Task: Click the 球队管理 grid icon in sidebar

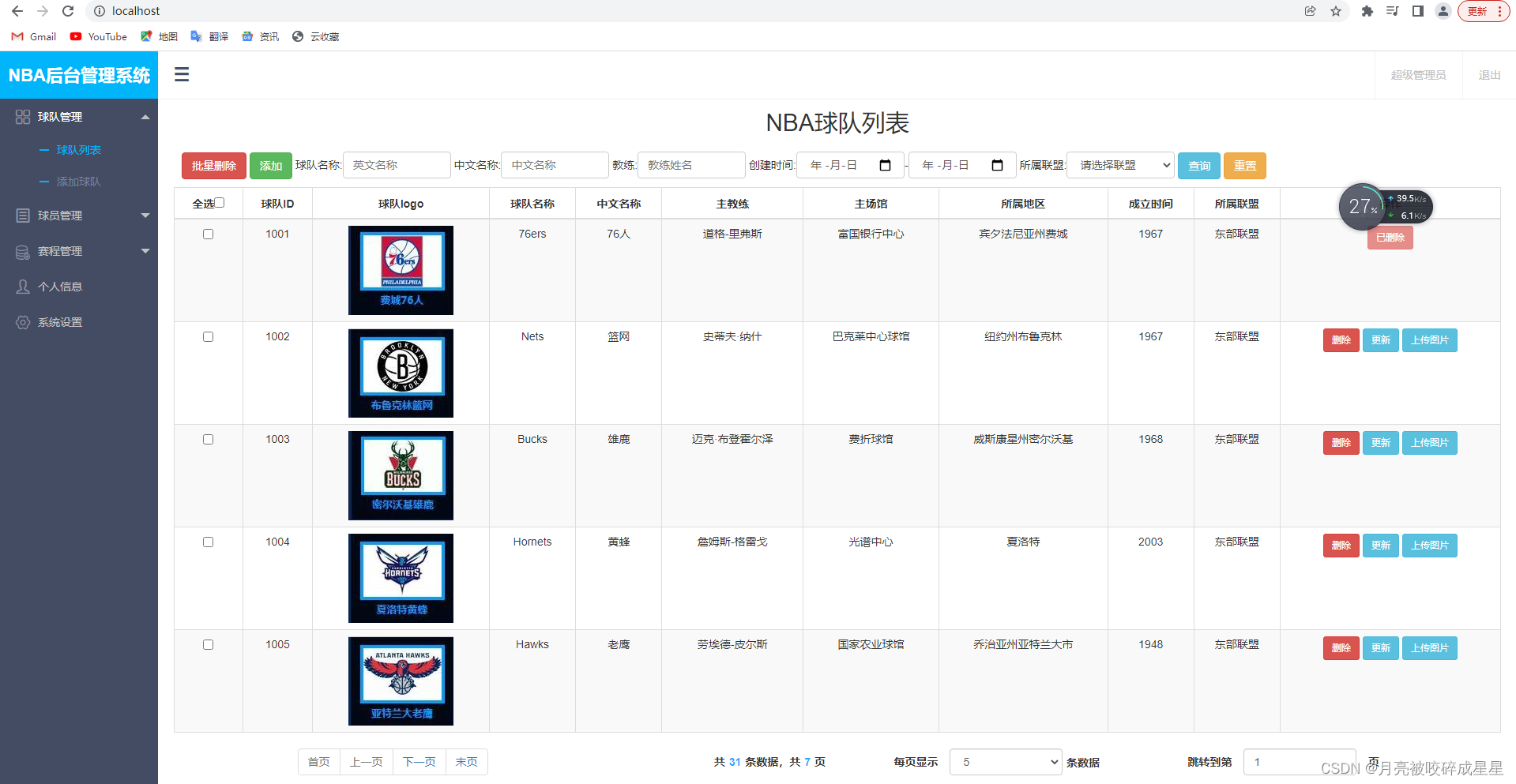Action: click(x=23, y=117)
